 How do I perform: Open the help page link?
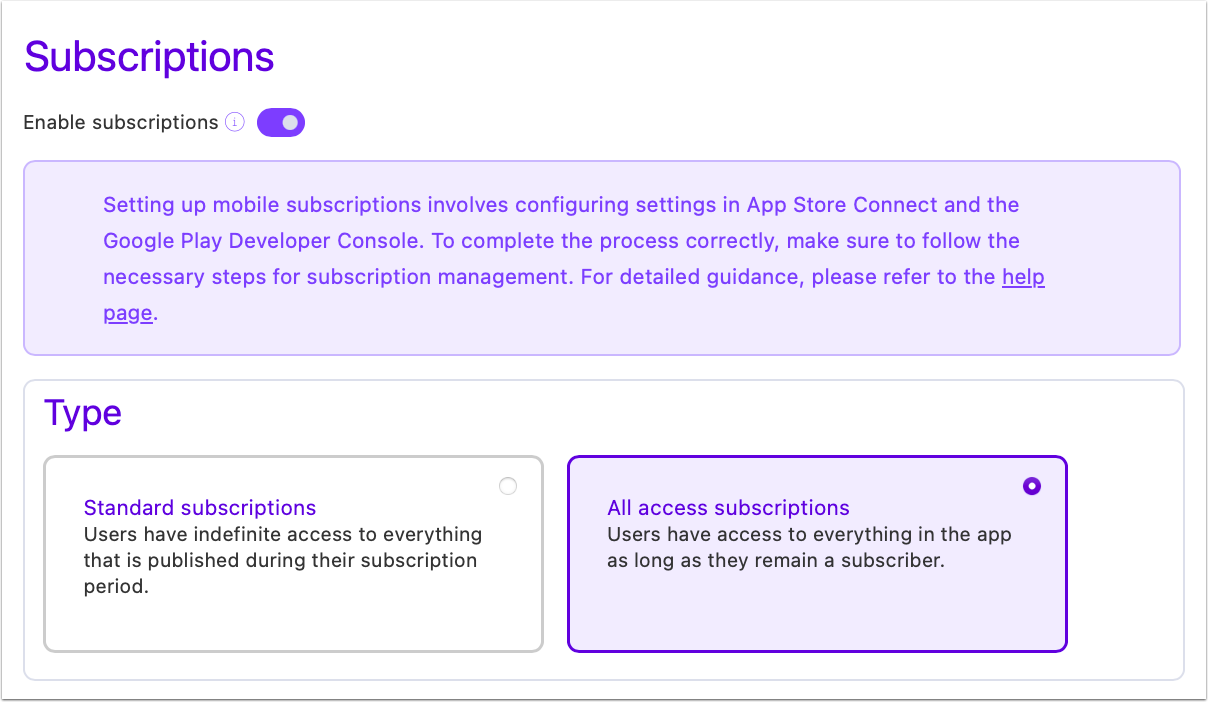point(1023,277)
